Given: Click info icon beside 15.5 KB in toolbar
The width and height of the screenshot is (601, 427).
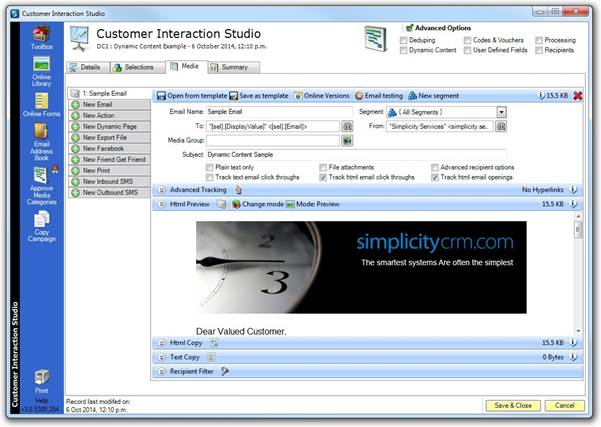Looking at the screenshot, I should [541, 95].
